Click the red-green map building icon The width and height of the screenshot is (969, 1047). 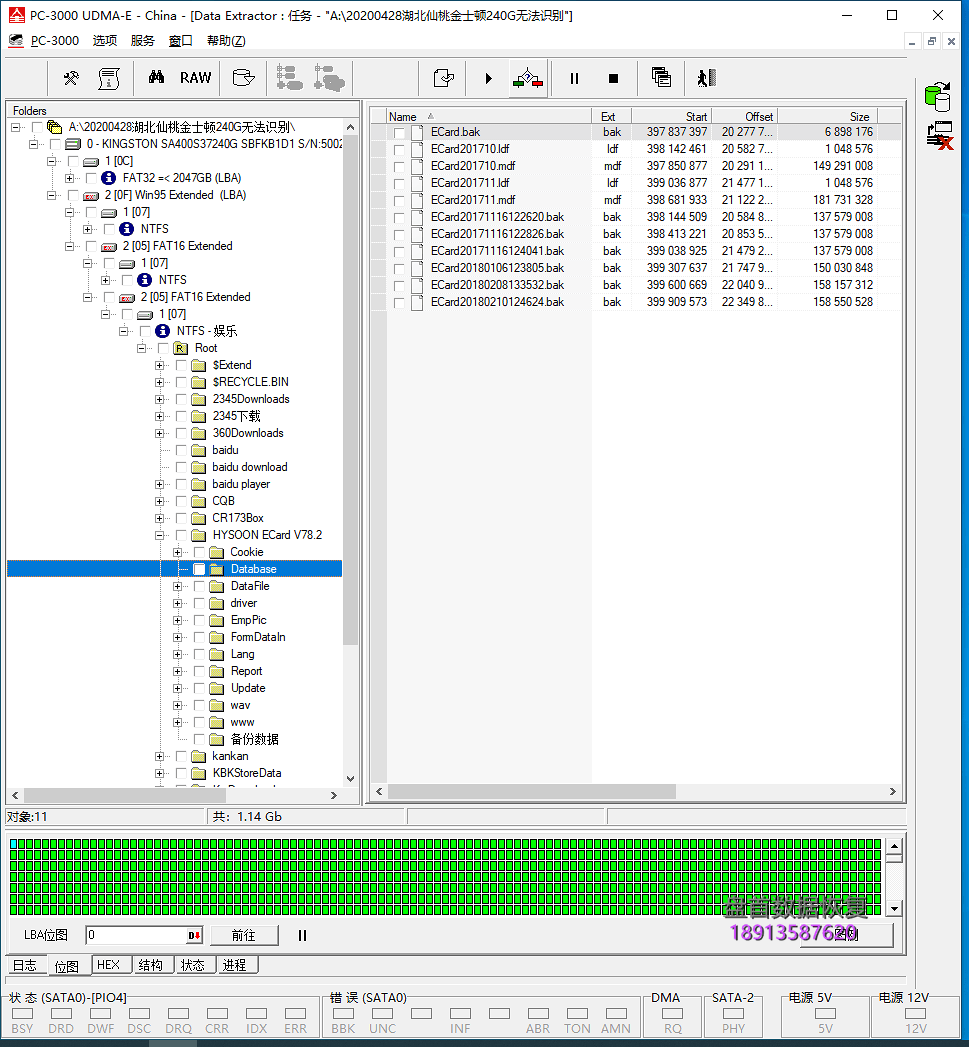tap(528, 78)
